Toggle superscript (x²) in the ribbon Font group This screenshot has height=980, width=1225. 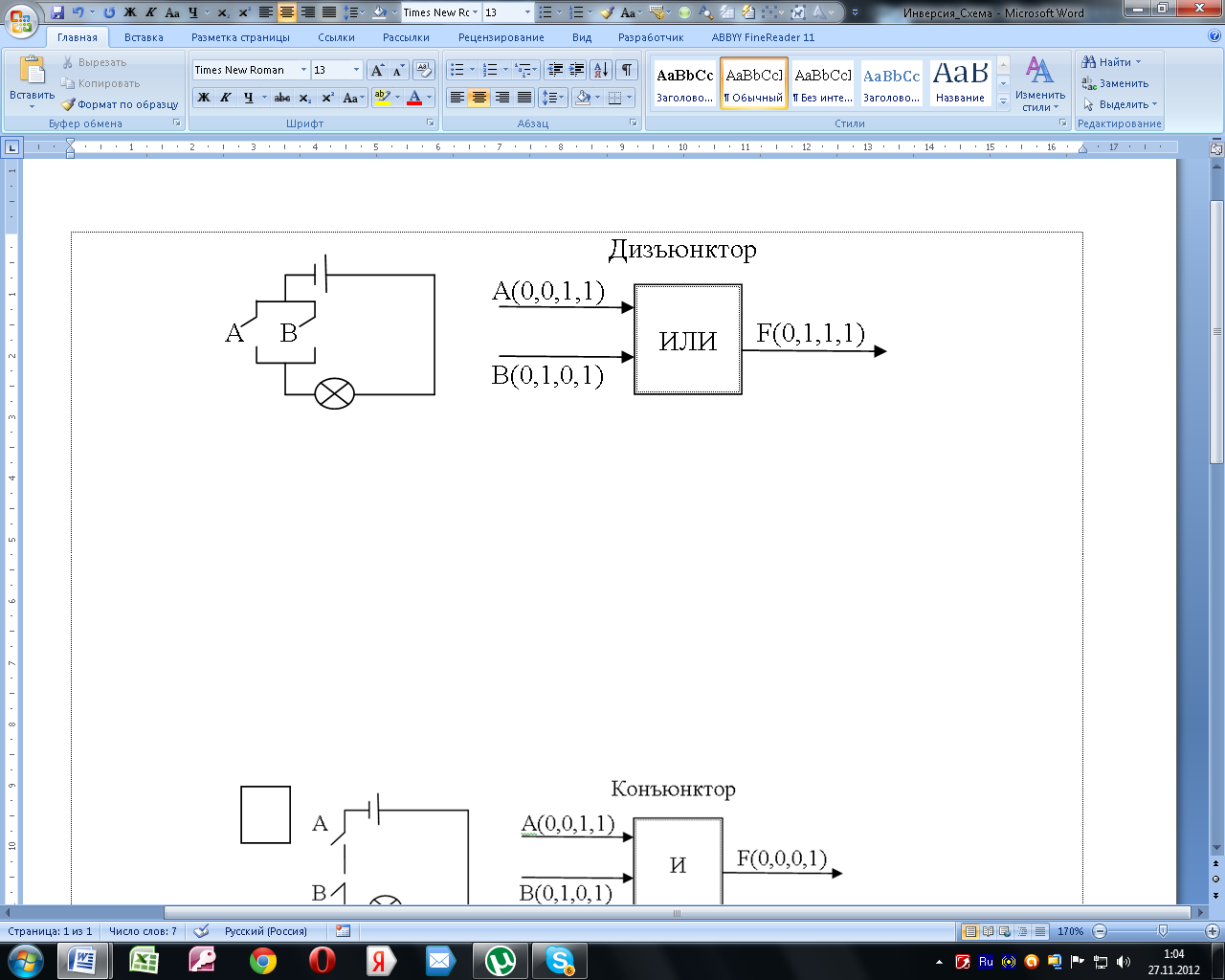(327, 98)
